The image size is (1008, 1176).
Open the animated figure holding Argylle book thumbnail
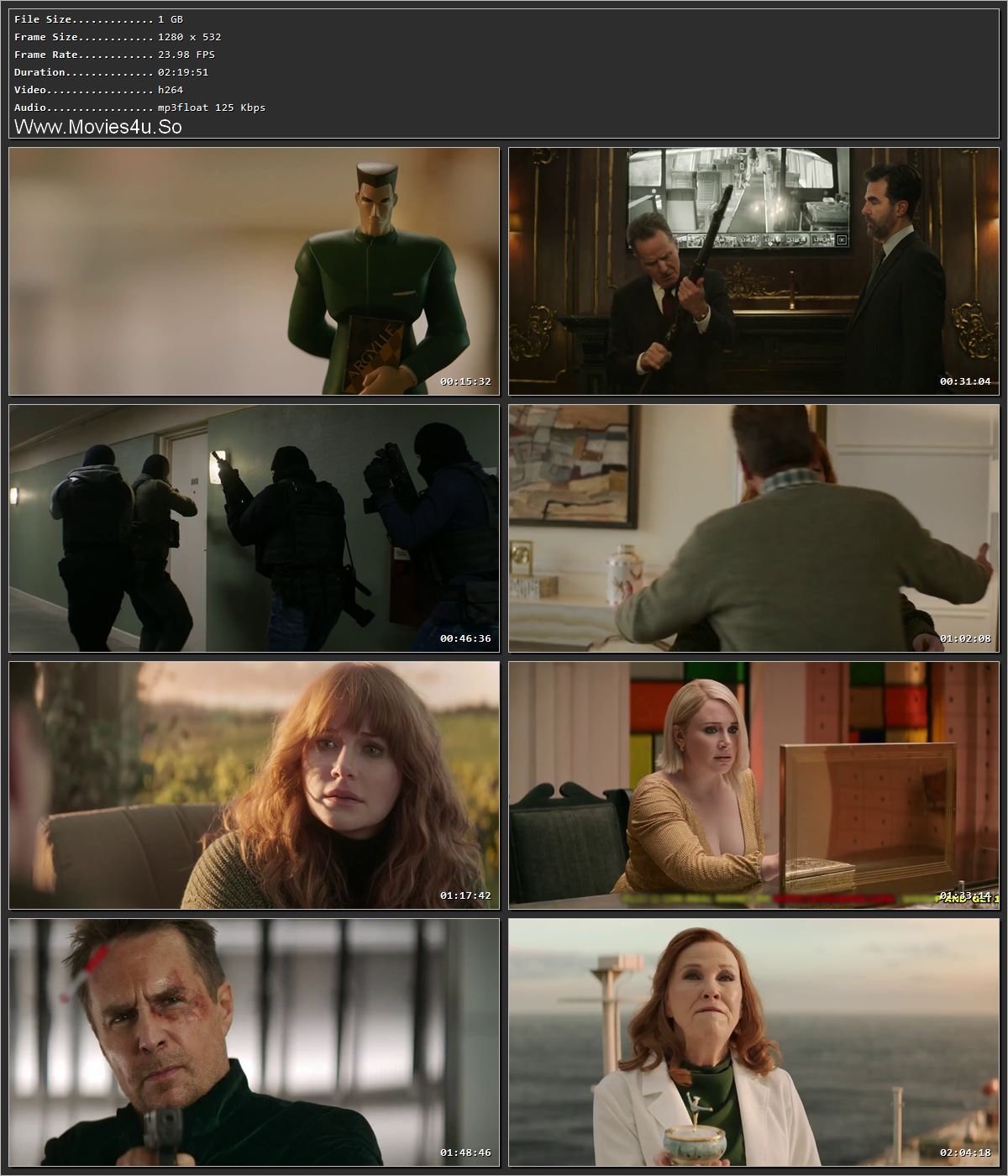point(254,271)
